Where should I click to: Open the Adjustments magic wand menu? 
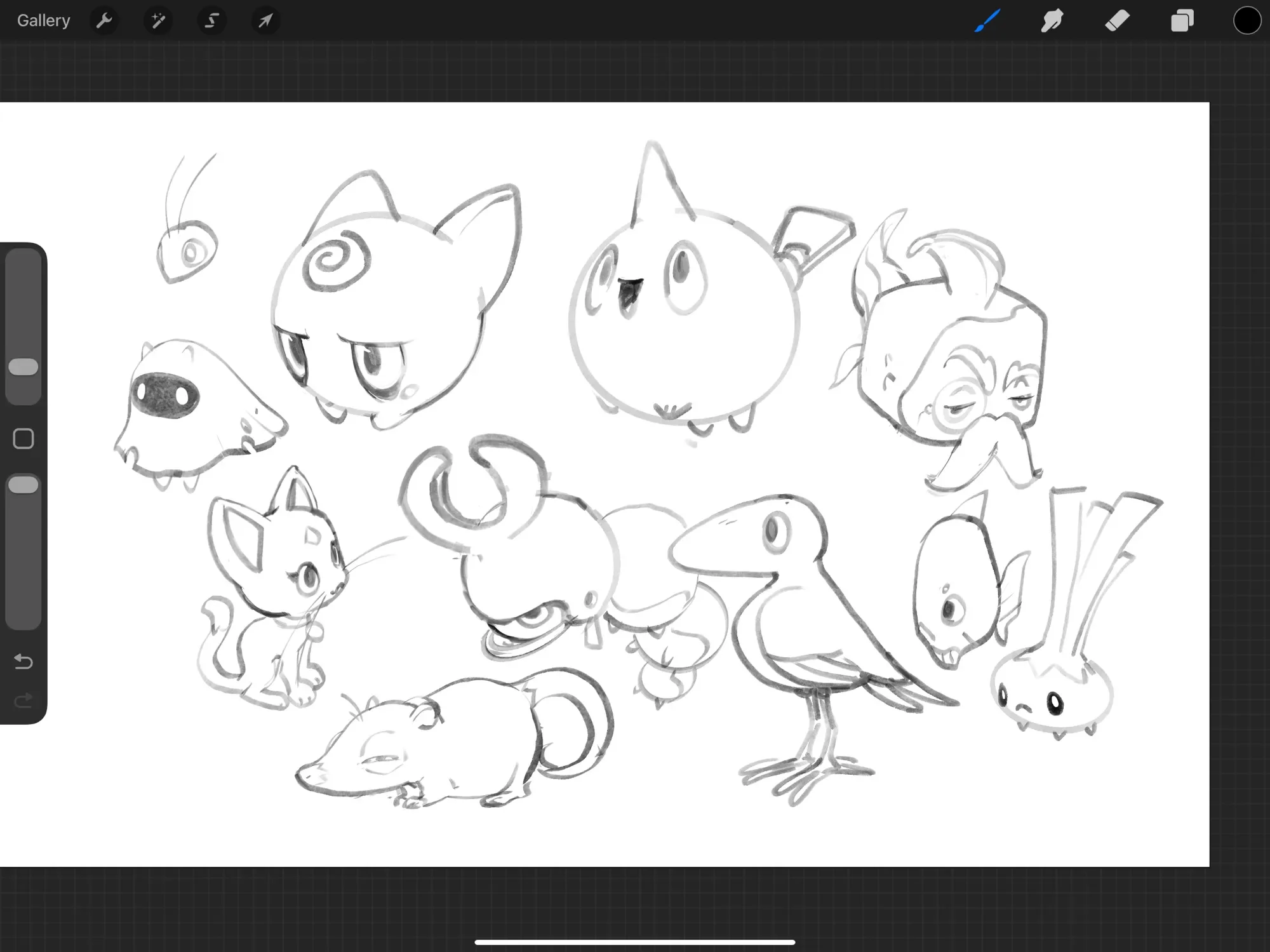157,21
